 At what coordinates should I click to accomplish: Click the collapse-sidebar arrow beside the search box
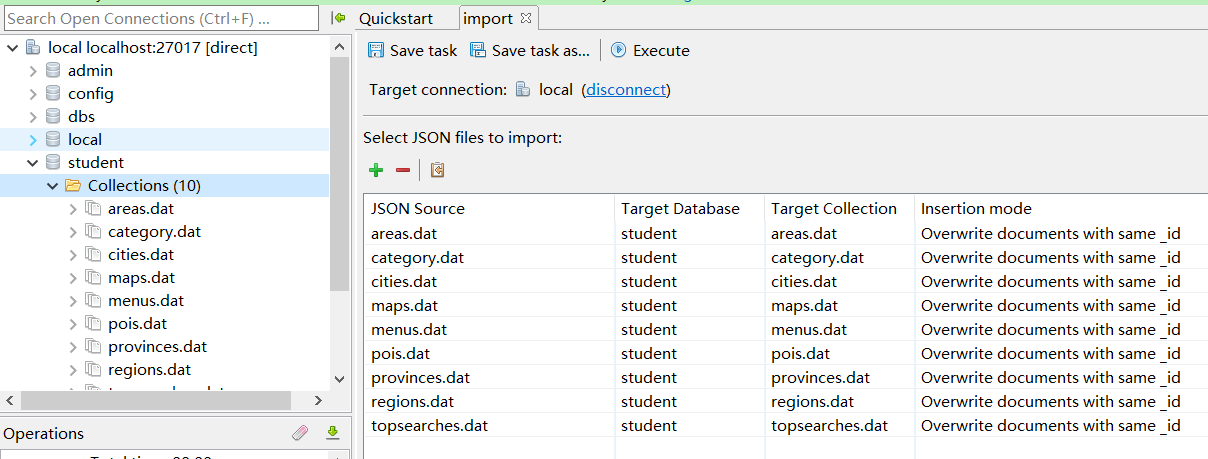(339, 18)
